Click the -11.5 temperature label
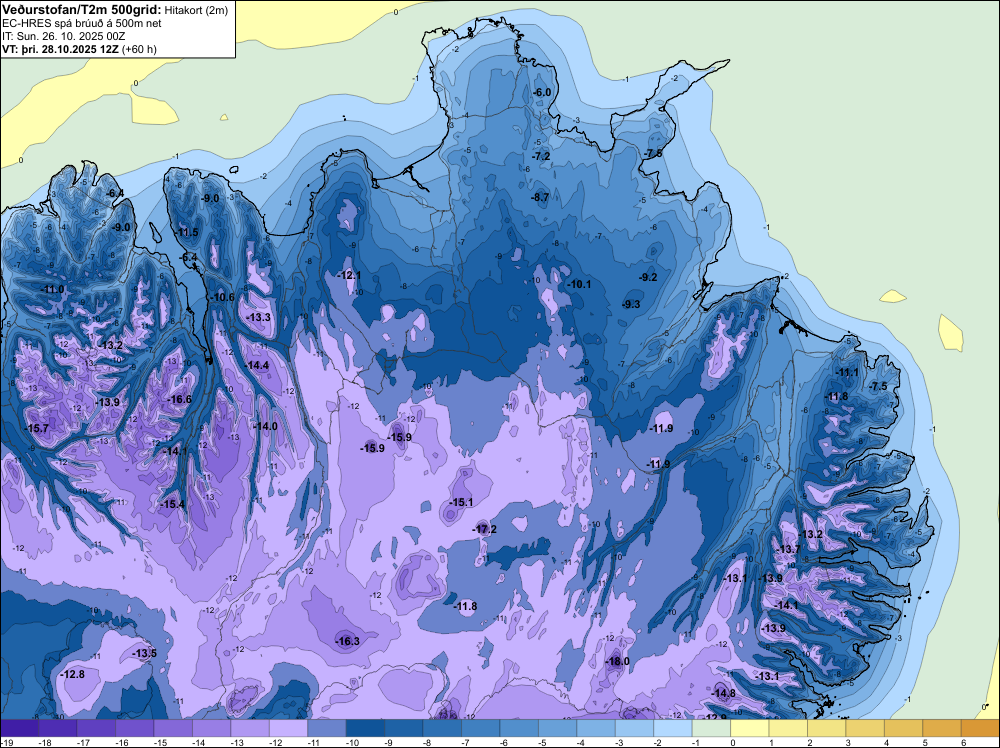The image size is (1000, 748). [x=186, y=232]
